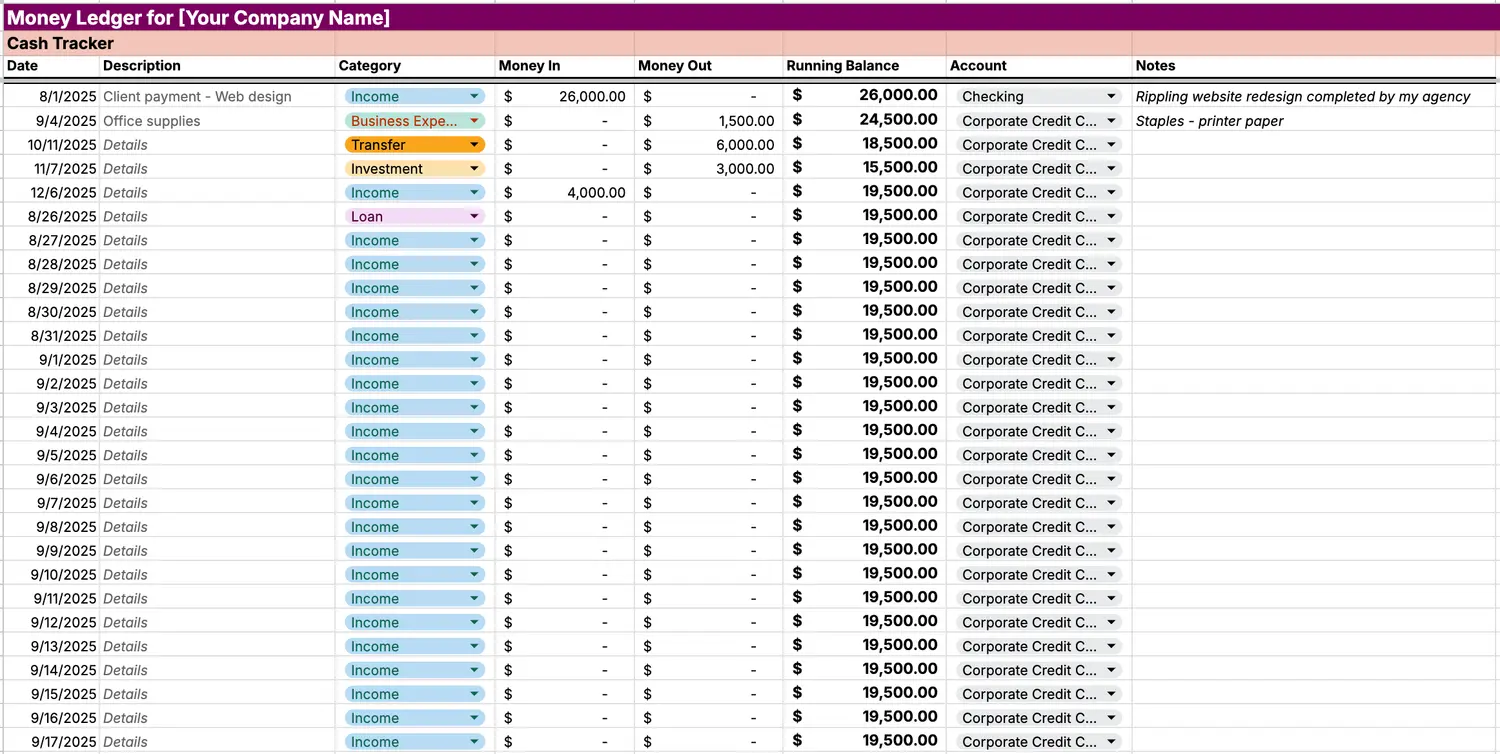The height and width of the screenshot is (754, 1500).
Task: Open the Investment category dropdown
Action: coord(415,169)
